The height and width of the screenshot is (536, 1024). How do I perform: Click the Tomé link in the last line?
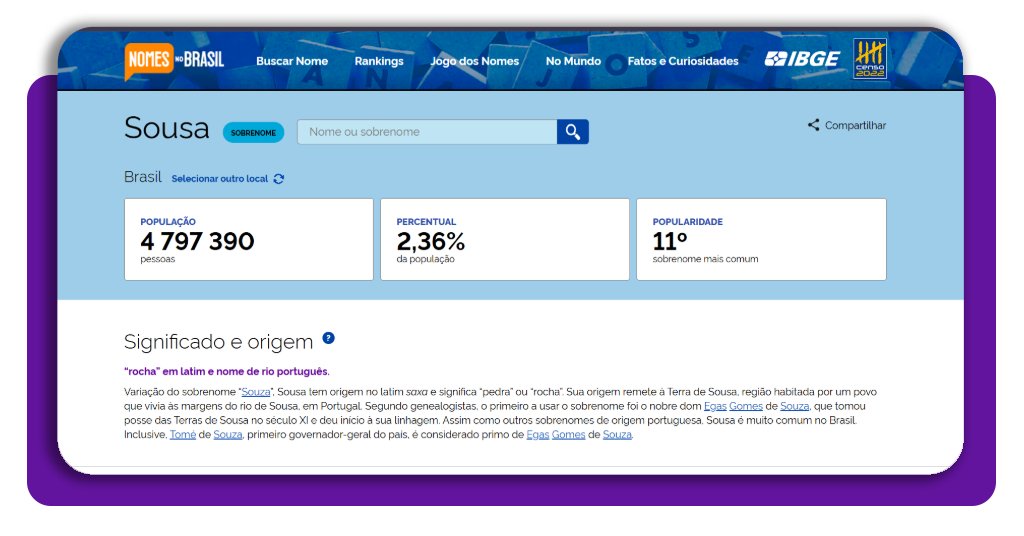click(x=183, y=435)
